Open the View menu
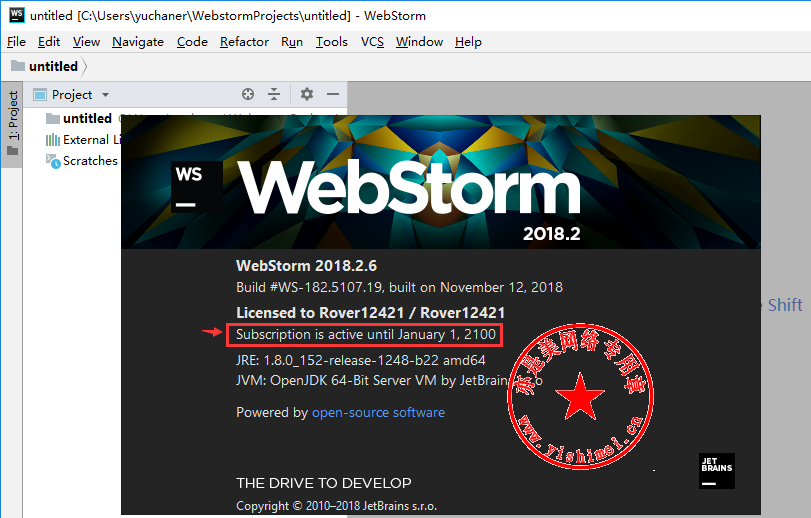Viewport: 811px width, 518px height. [x=86, y=42]
